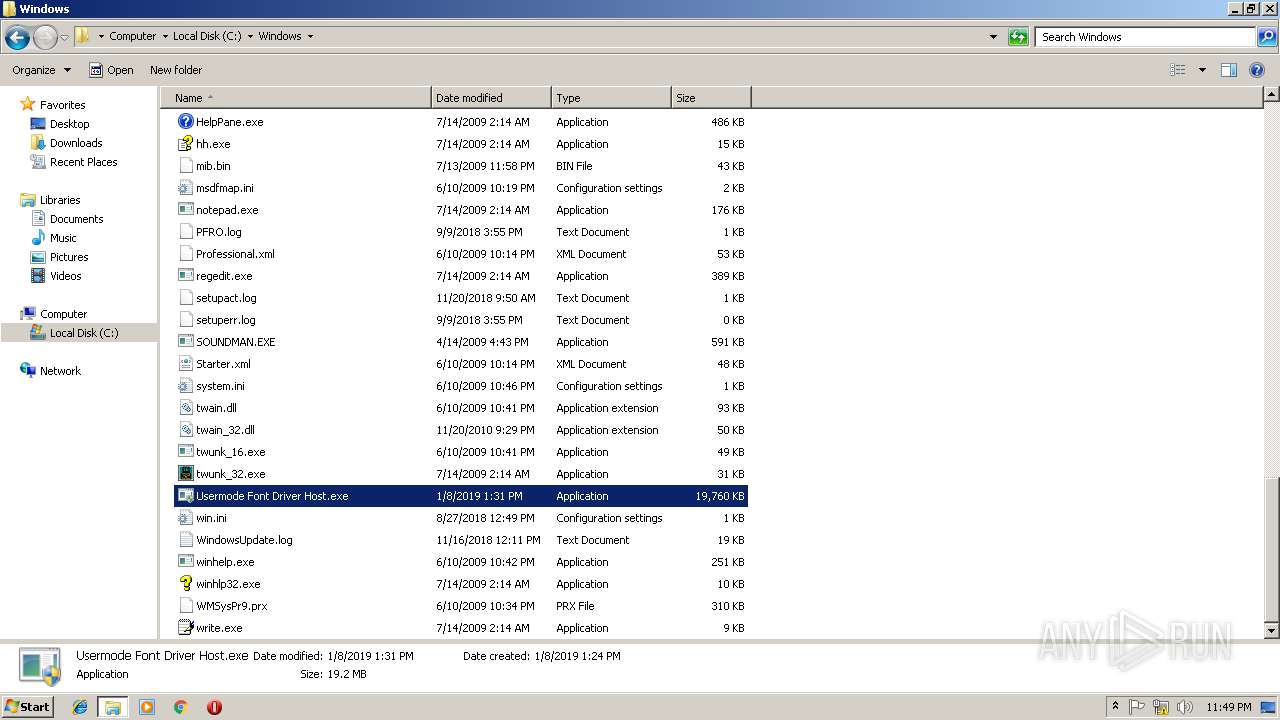Select Usermode Font Driver Host.exe icon
The height and width of the screenshot is (720, 1280).
[185, 496]
